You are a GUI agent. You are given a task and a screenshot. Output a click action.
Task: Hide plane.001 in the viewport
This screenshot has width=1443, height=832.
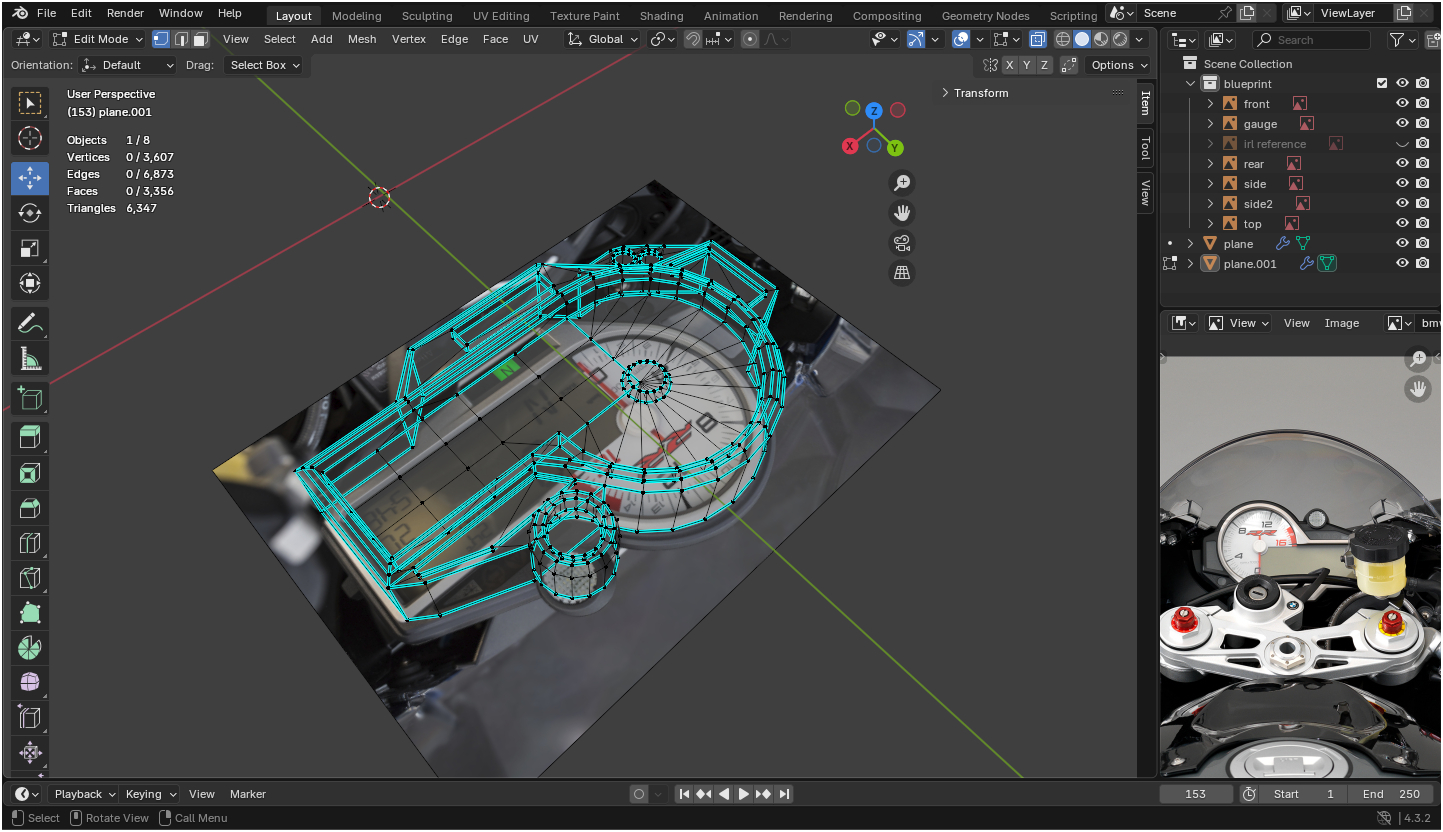1402,264
